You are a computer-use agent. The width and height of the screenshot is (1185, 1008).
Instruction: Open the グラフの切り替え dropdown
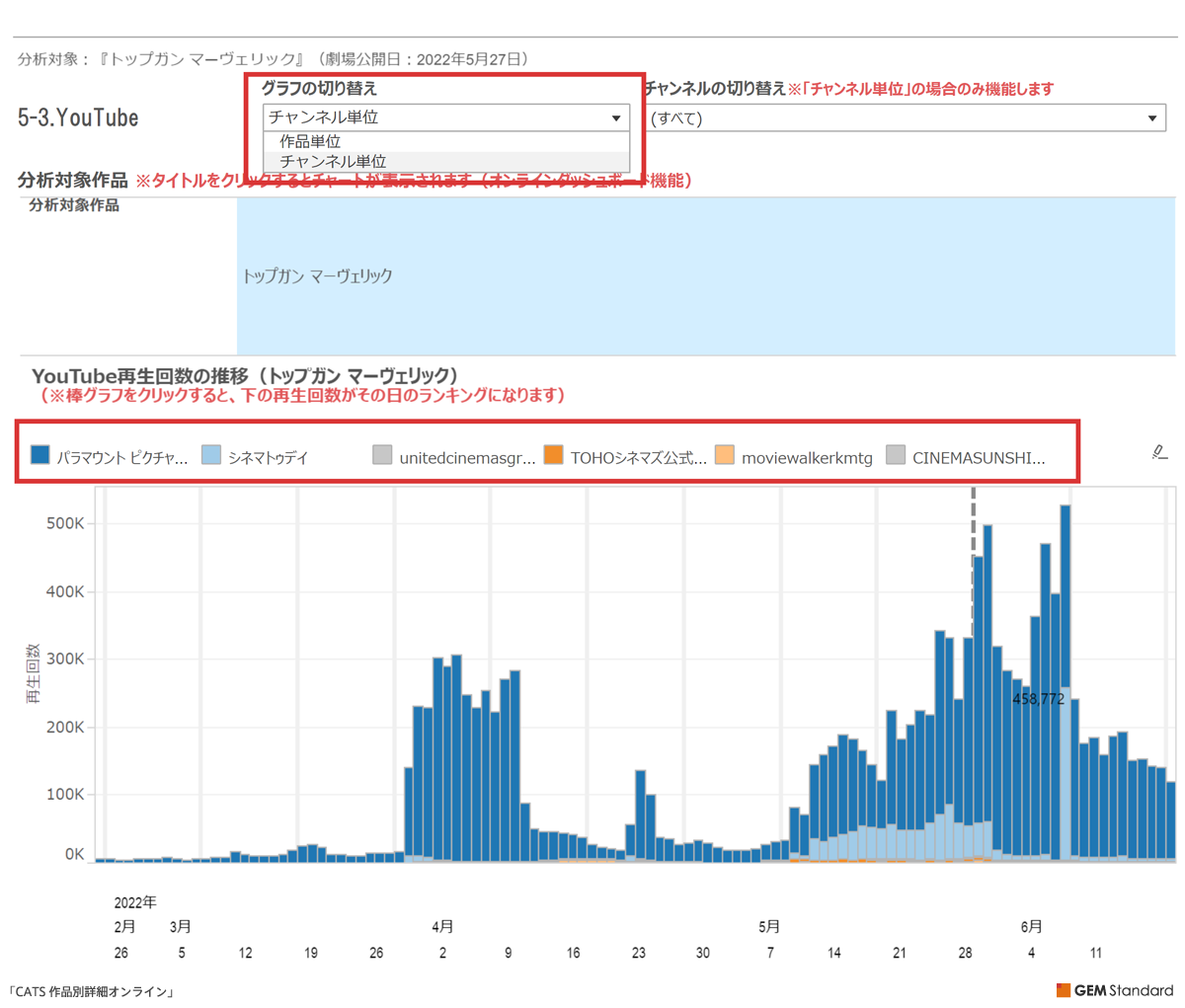point(446,117)
